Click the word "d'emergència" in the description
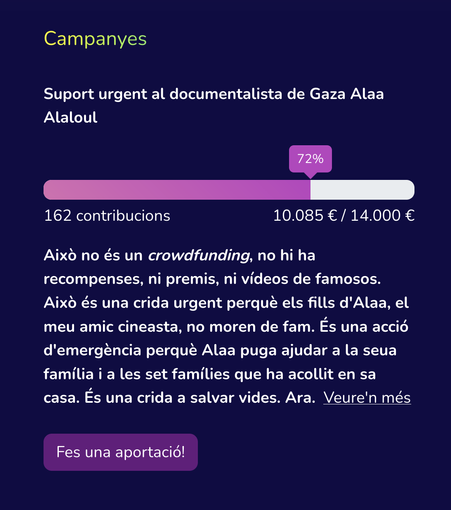Screen dimensions: 451x510 tap(92, 351)
